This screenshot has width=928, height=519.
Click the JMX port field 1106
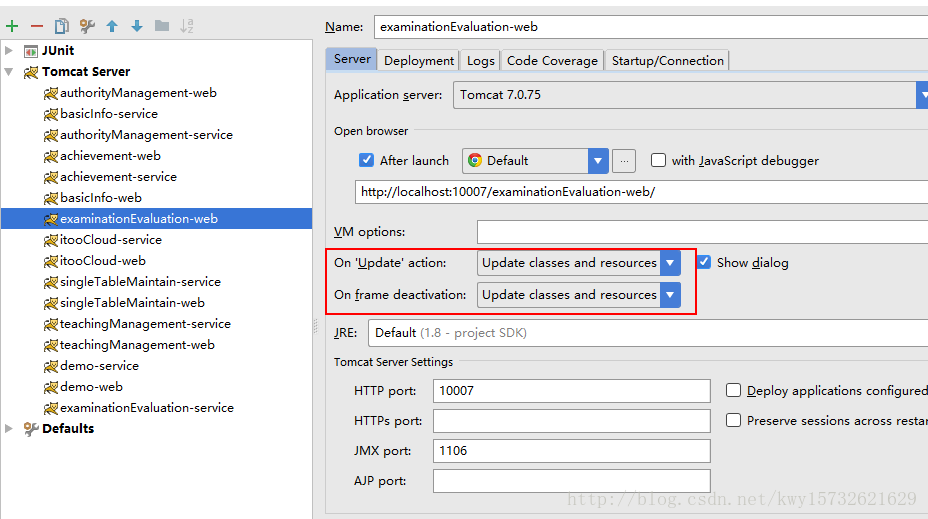coord(572,451)
